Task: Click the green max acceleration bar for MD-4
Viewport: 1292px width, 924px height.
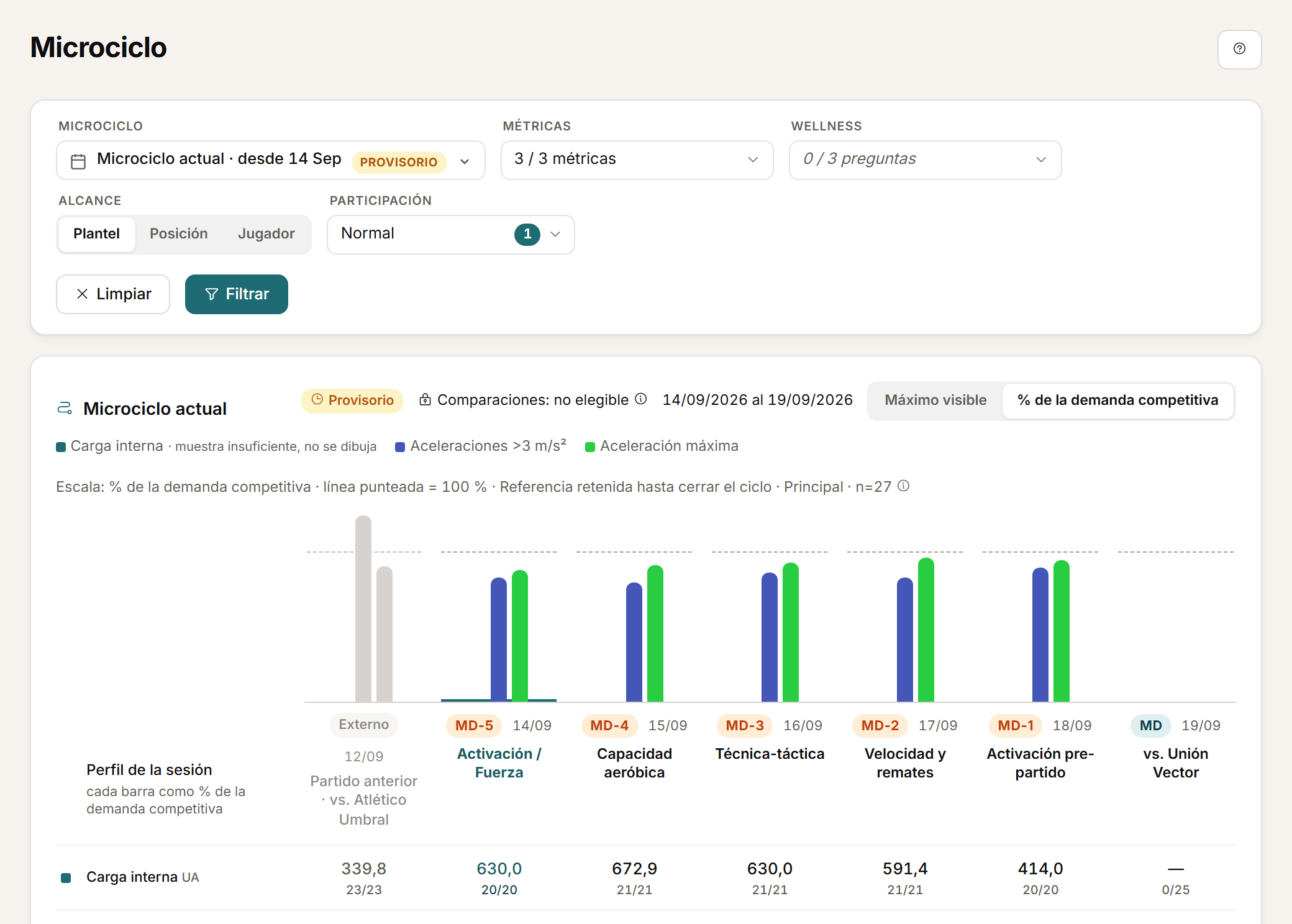Action: click(x=655, y=633)
